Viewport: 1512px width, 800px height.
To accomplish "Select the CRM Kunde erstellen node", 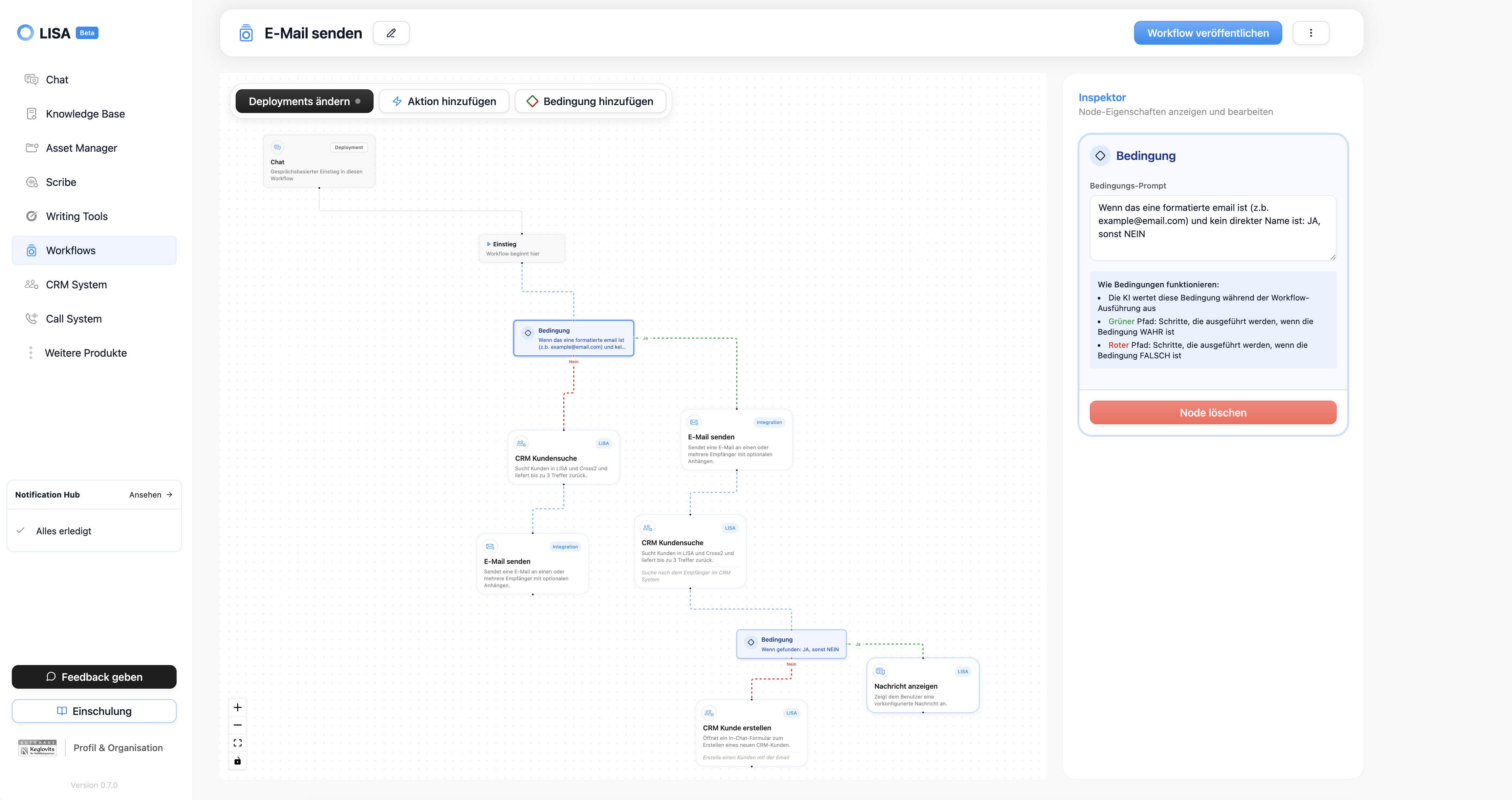I will (751, 732).
